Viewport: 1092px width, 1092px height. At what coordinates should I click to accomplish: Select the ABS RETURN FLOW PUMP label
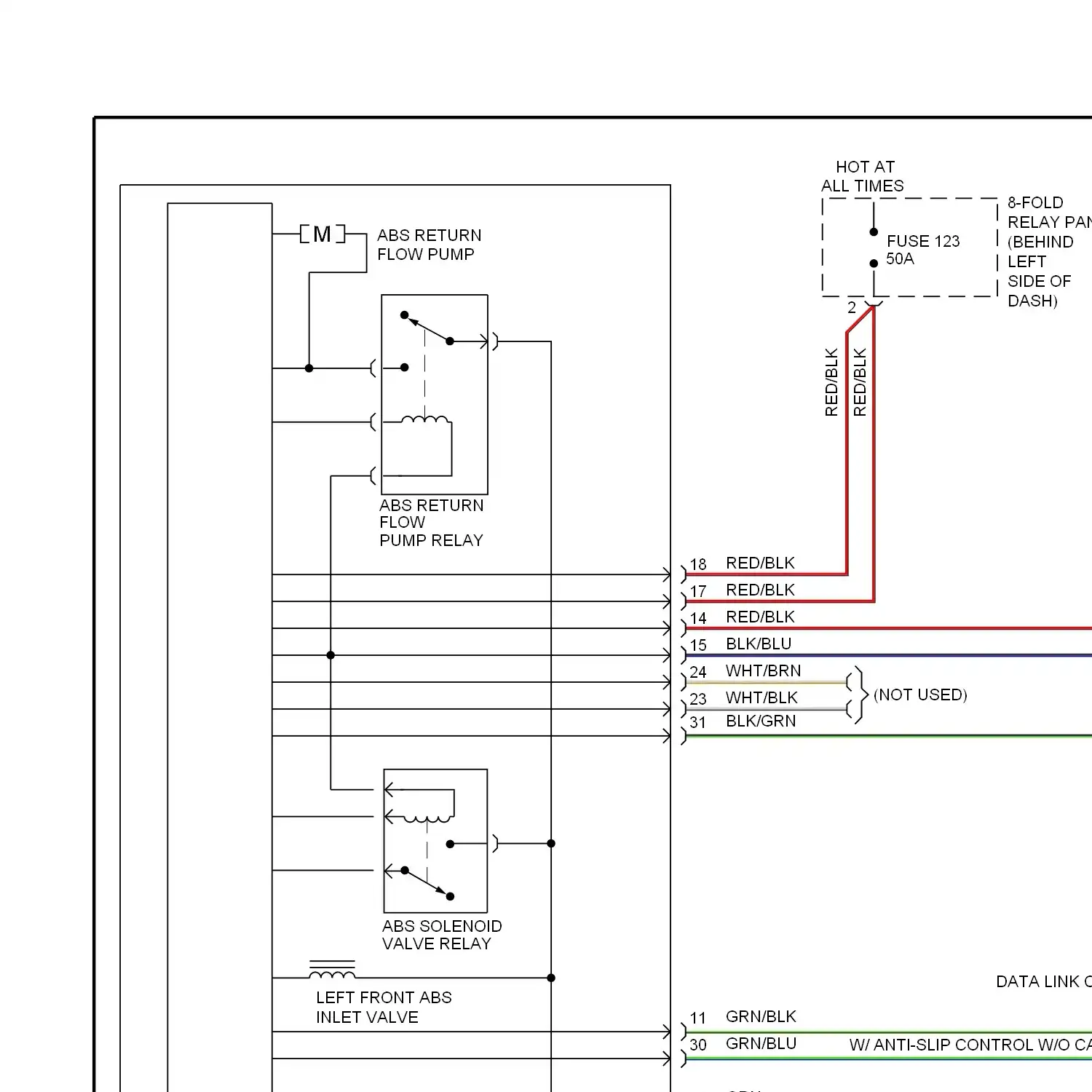[x=429, y=245]
